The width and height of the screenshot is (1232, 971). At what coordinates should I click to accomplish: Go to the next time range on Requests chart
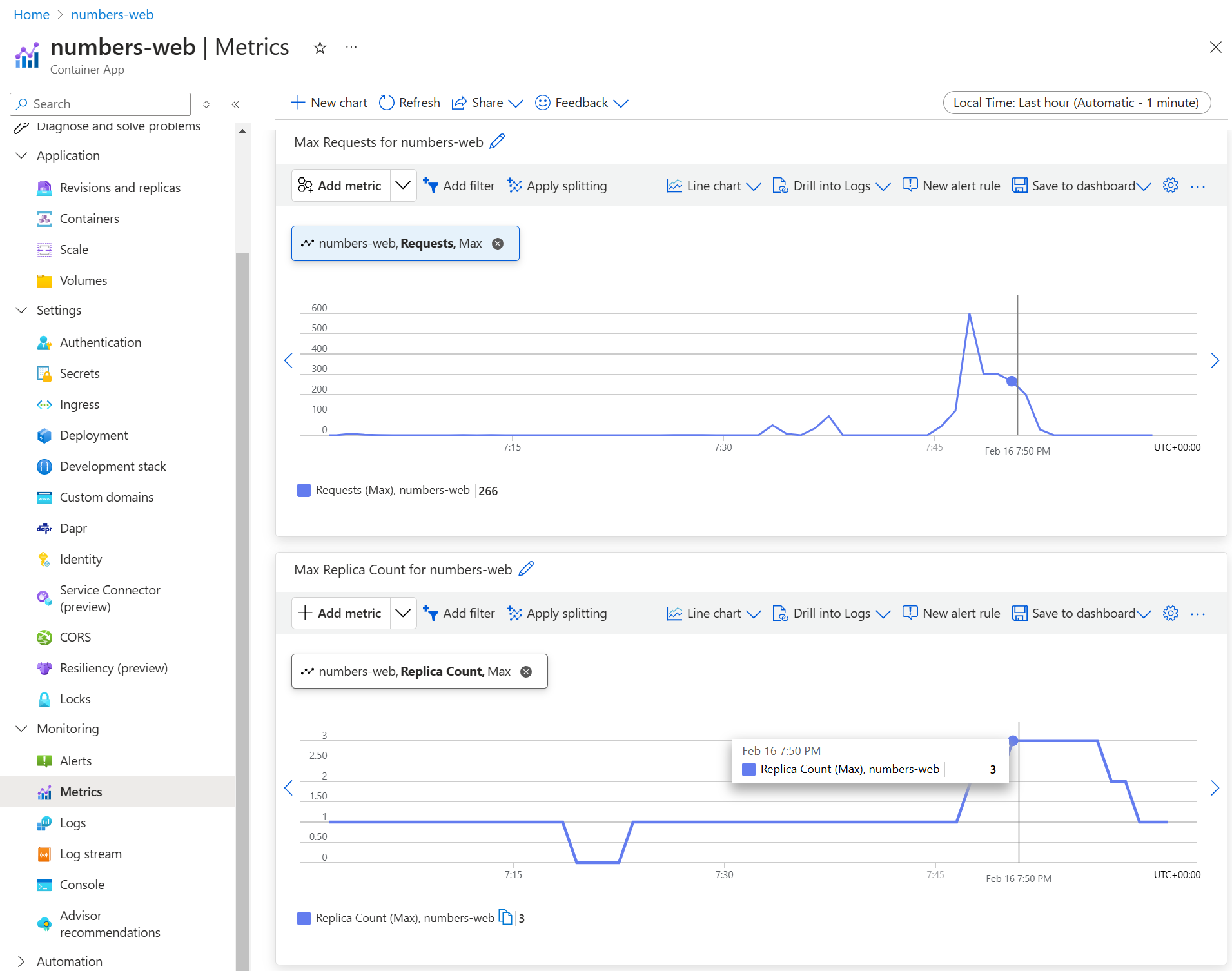[1215, 360]
